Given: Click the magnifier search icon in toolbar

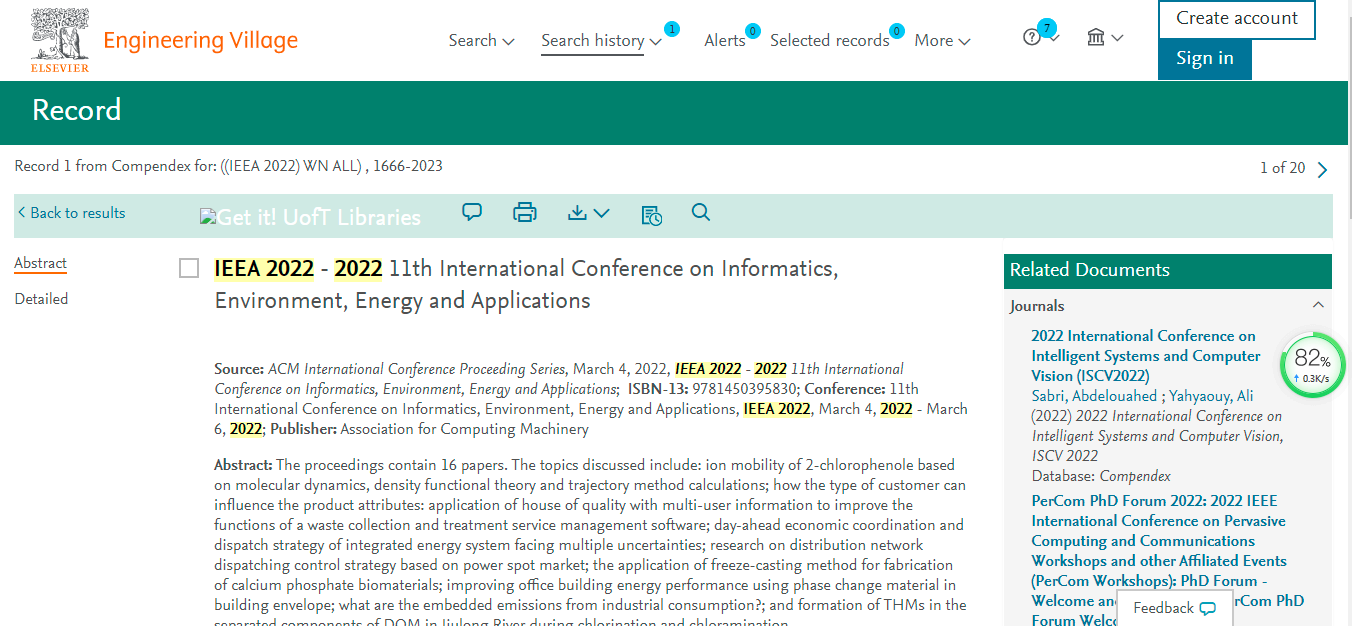Looking at the screenshot, I should (701, 212).
